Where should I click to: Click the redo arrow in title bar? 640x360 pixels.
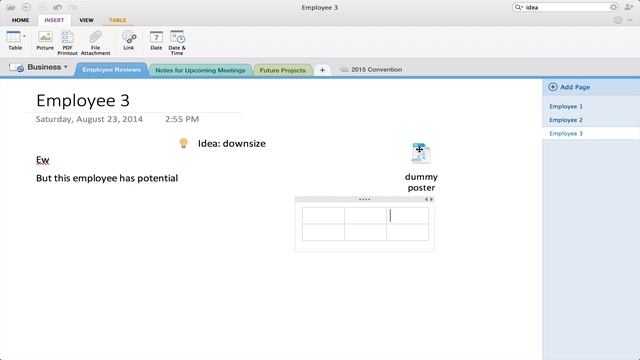click(x=73, y=7)
